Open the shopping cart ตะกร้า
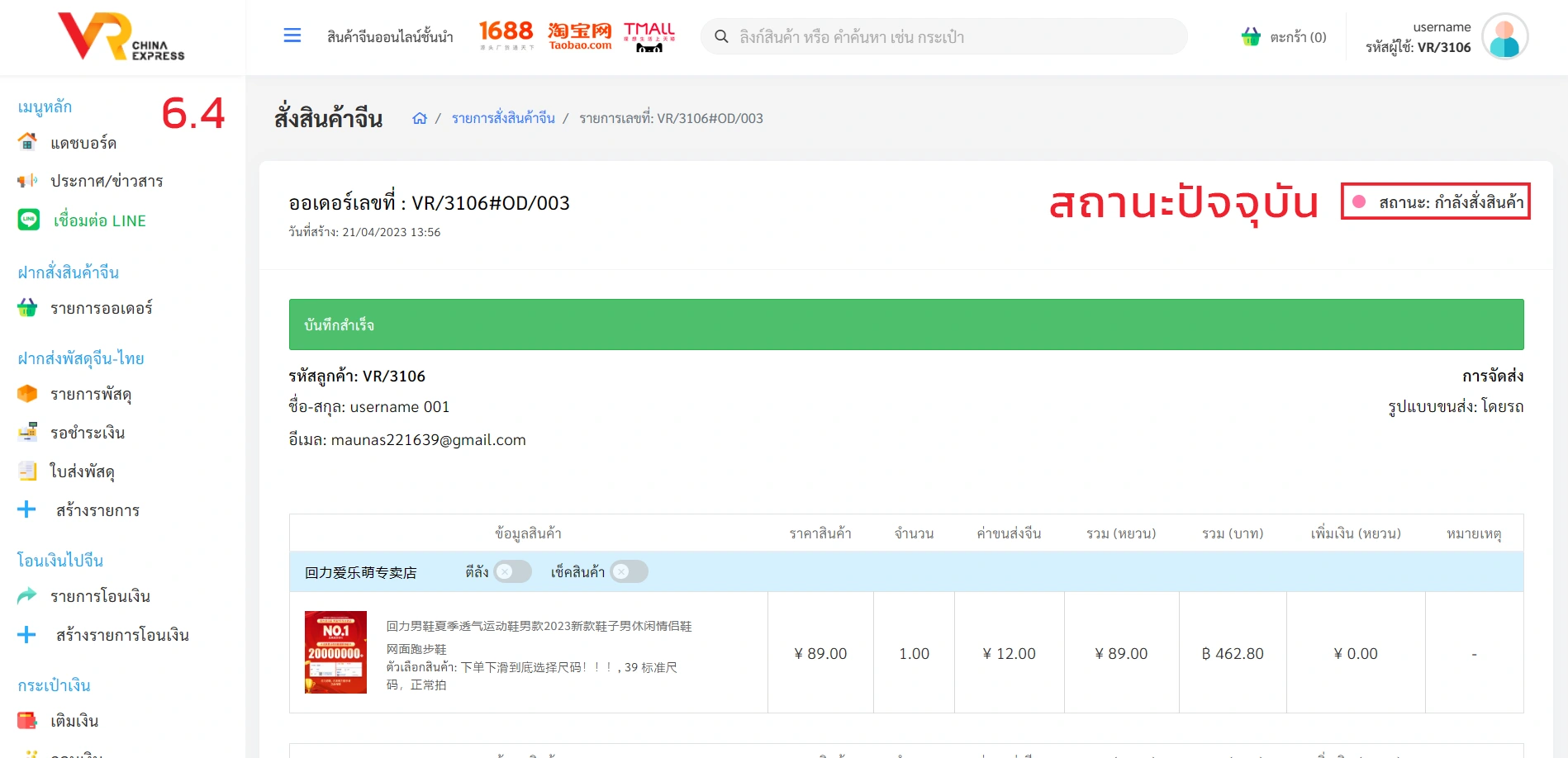 1284,37
